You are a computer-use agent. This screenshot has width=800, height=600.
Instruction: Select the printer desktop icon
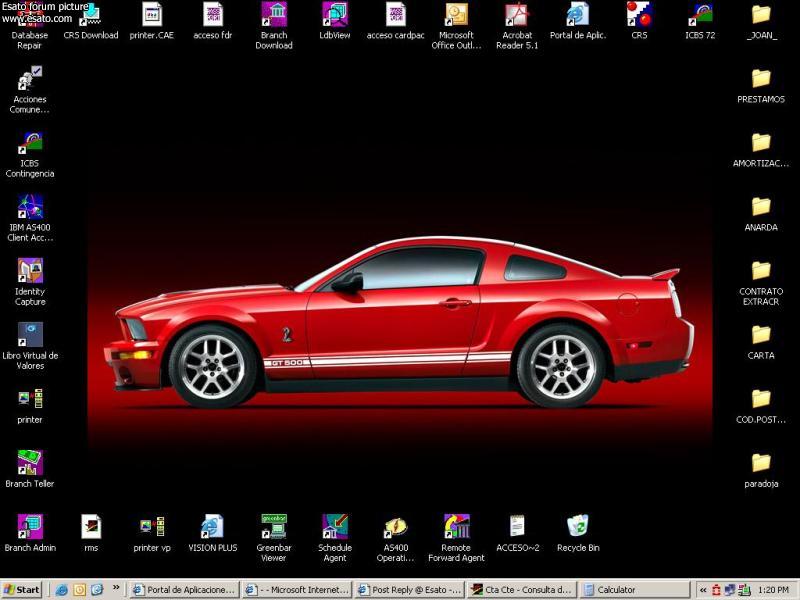30,406
